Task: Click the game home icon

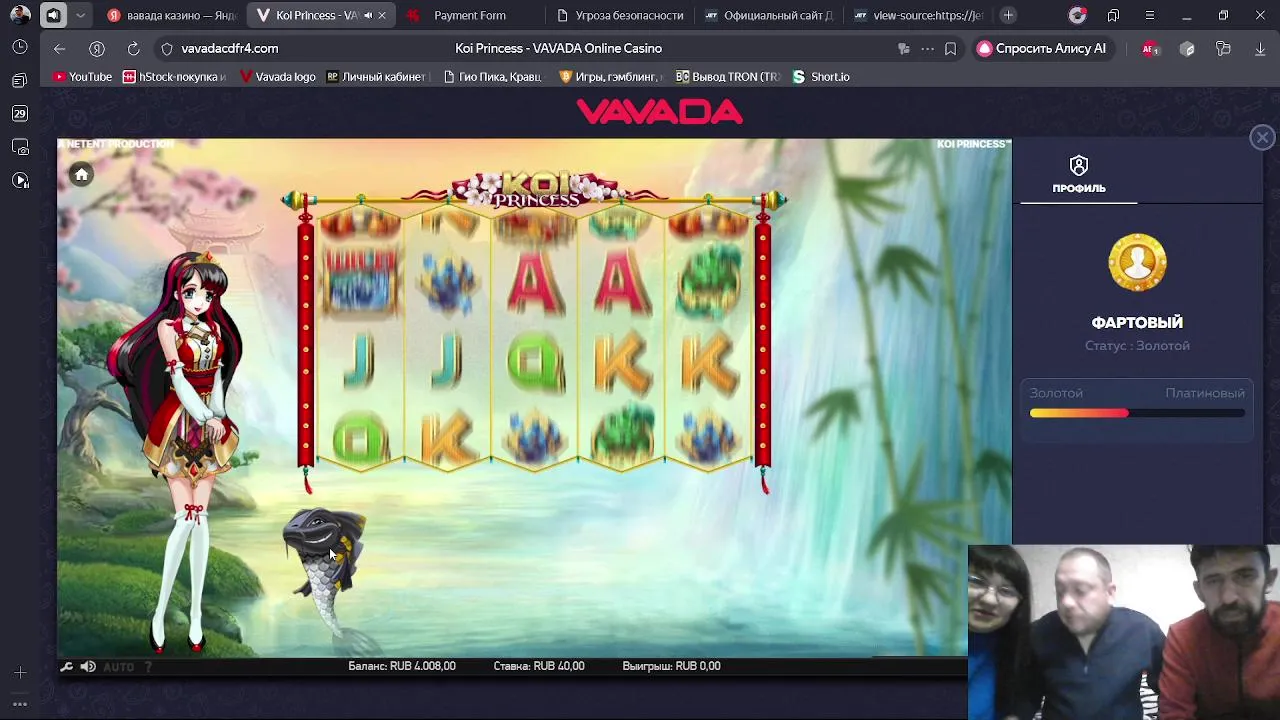Action: point(82,175)
